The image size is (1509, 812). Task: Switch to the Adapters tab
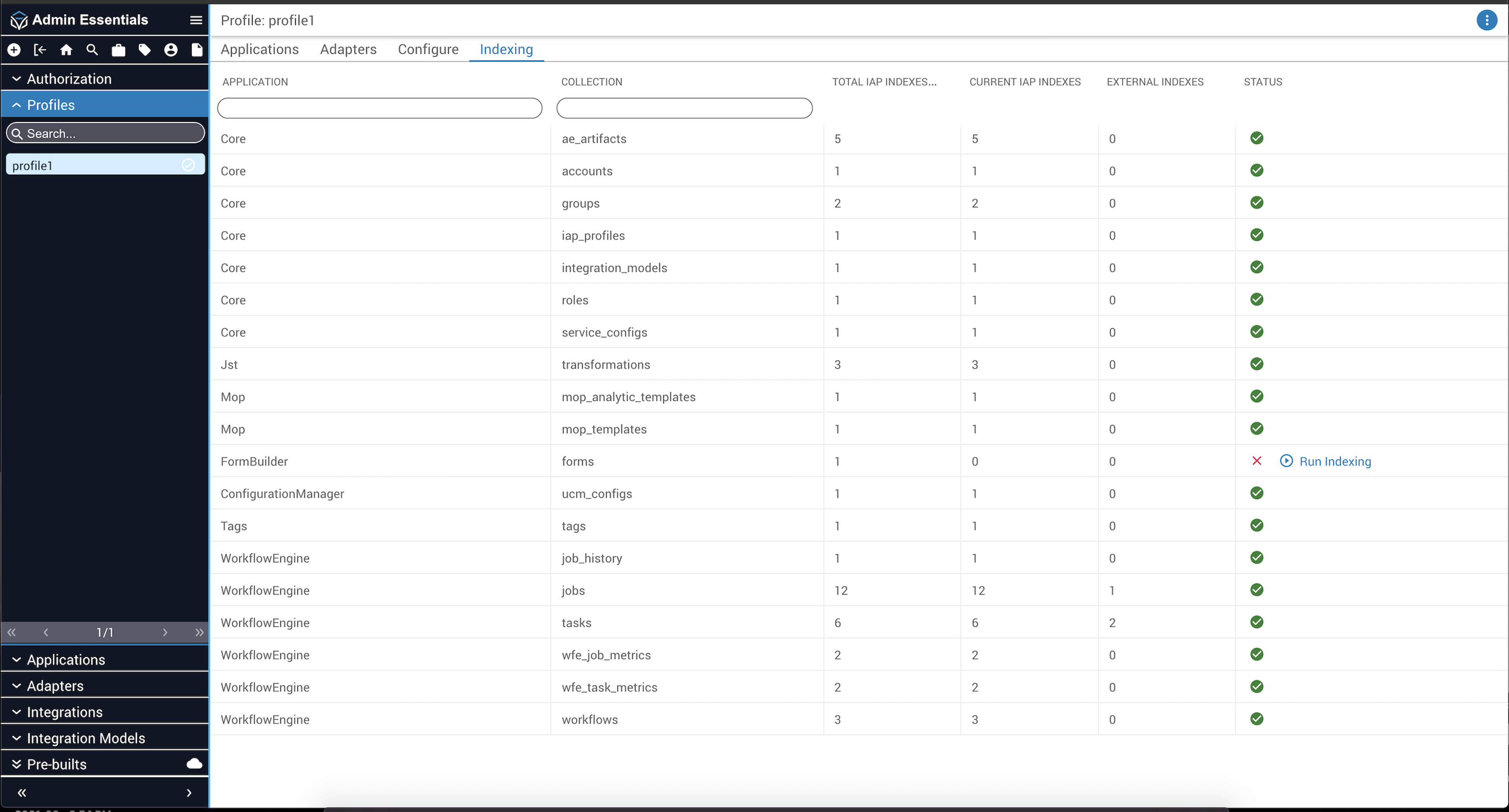348,49
